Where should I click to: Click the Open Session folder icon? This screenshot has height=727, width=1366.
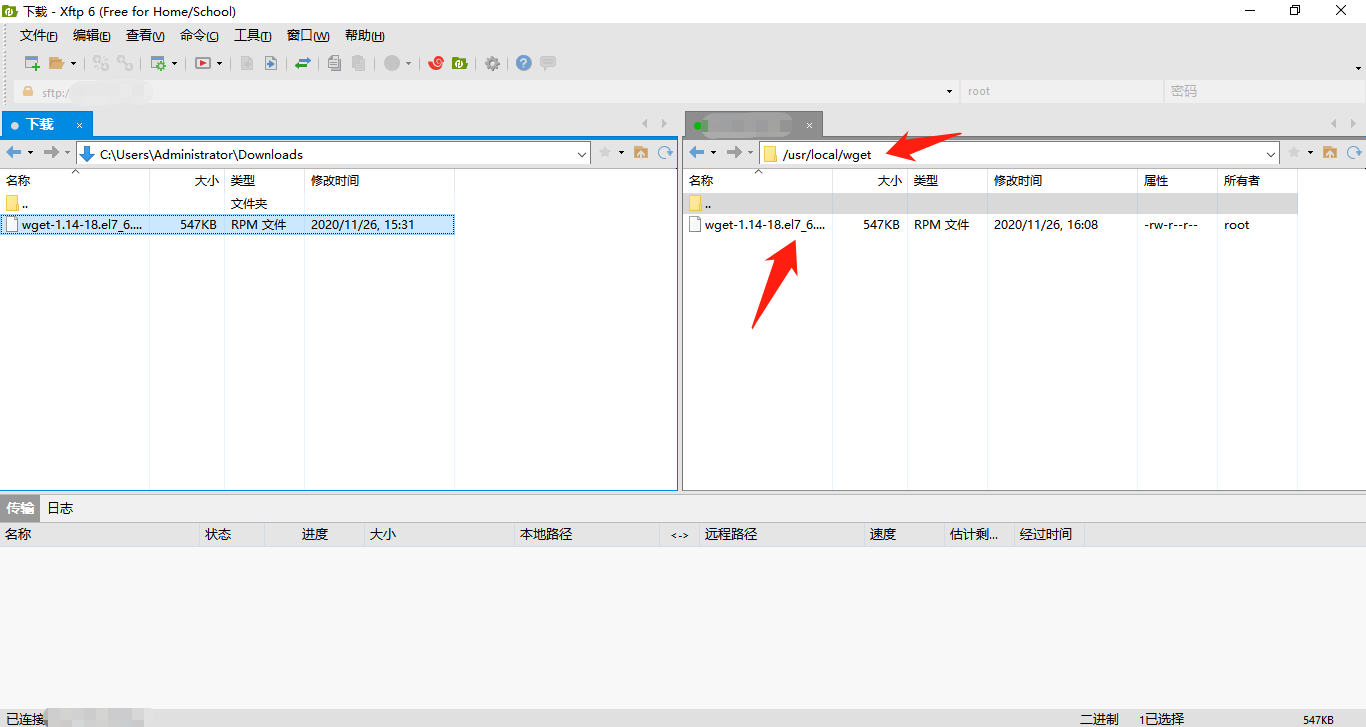click(56, 63)
